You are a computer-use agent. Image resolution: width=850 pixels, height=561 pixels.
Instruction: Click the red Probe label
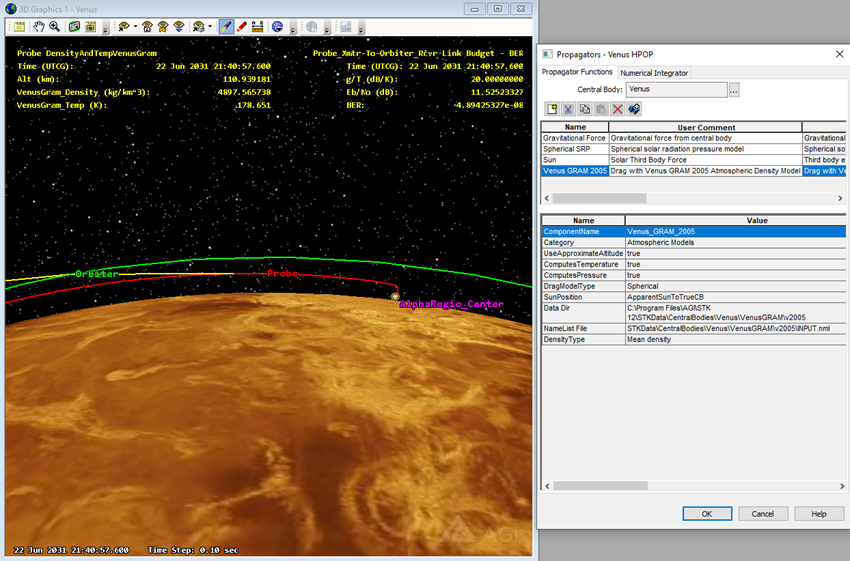click(x=282, y=273)
